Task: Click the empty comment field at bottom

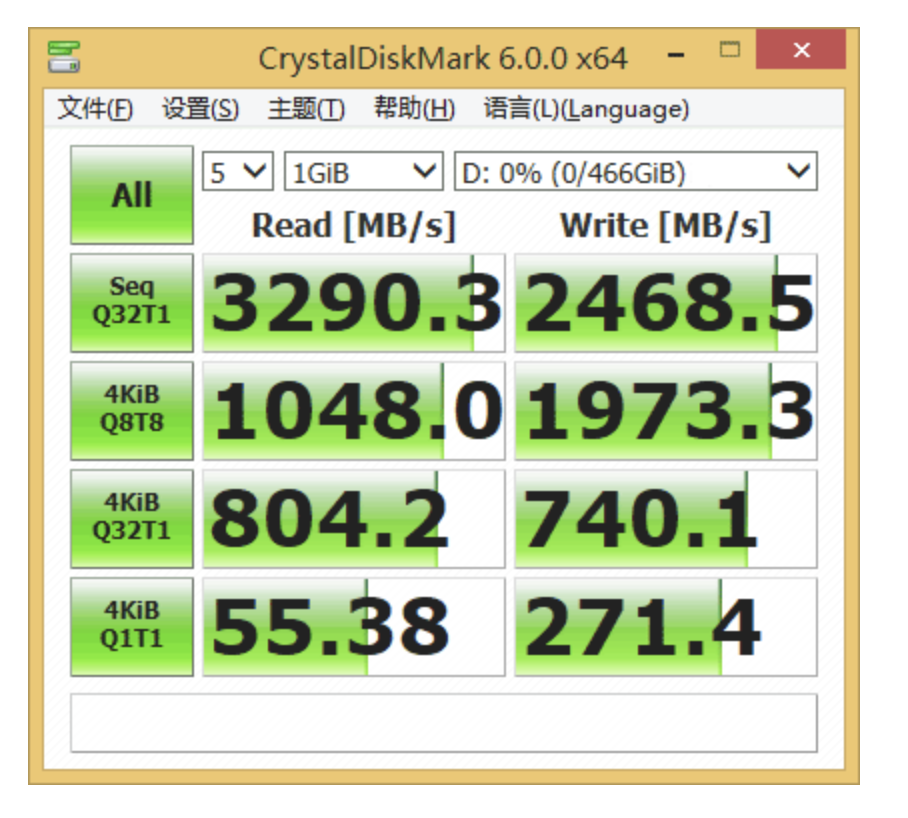Action: pos(444,723)
